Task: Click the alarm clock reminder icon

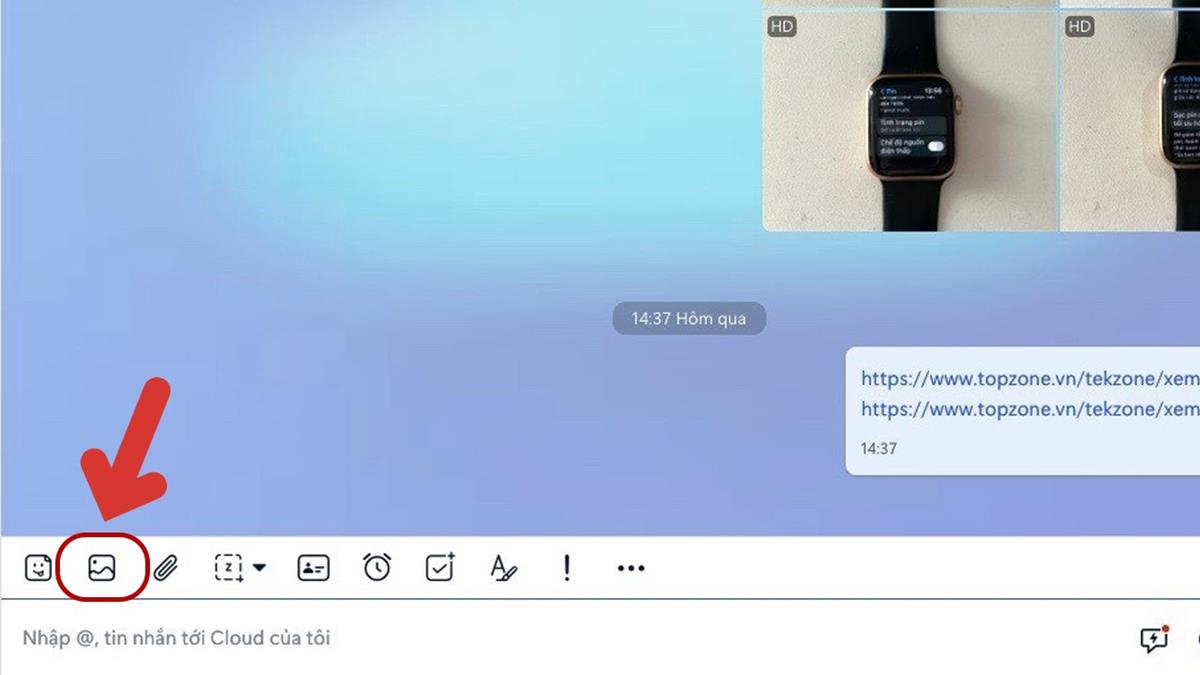Action: click(x=377, y=568)
